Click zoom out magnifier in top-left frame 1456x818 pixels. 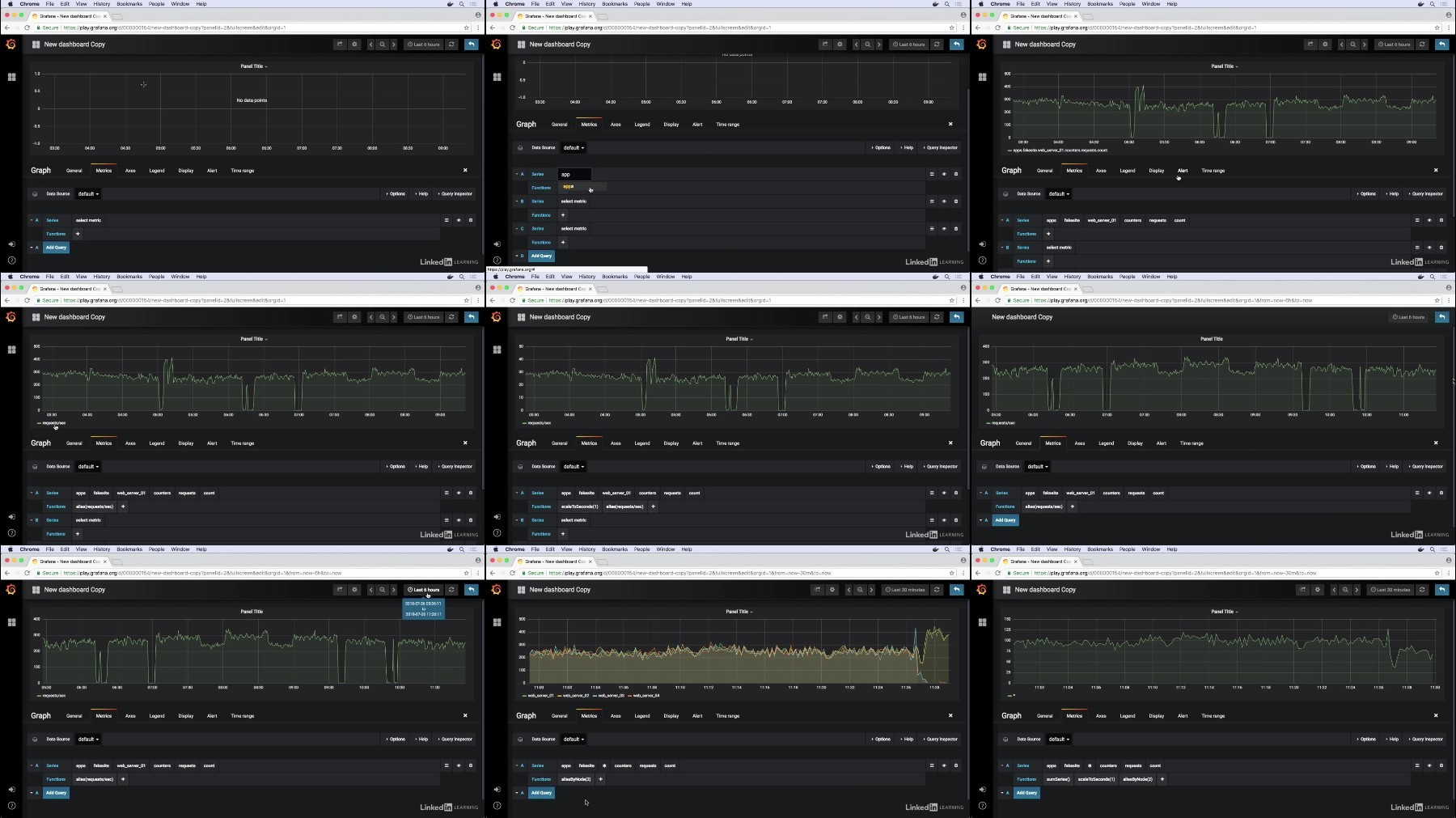tap(383, 45)
